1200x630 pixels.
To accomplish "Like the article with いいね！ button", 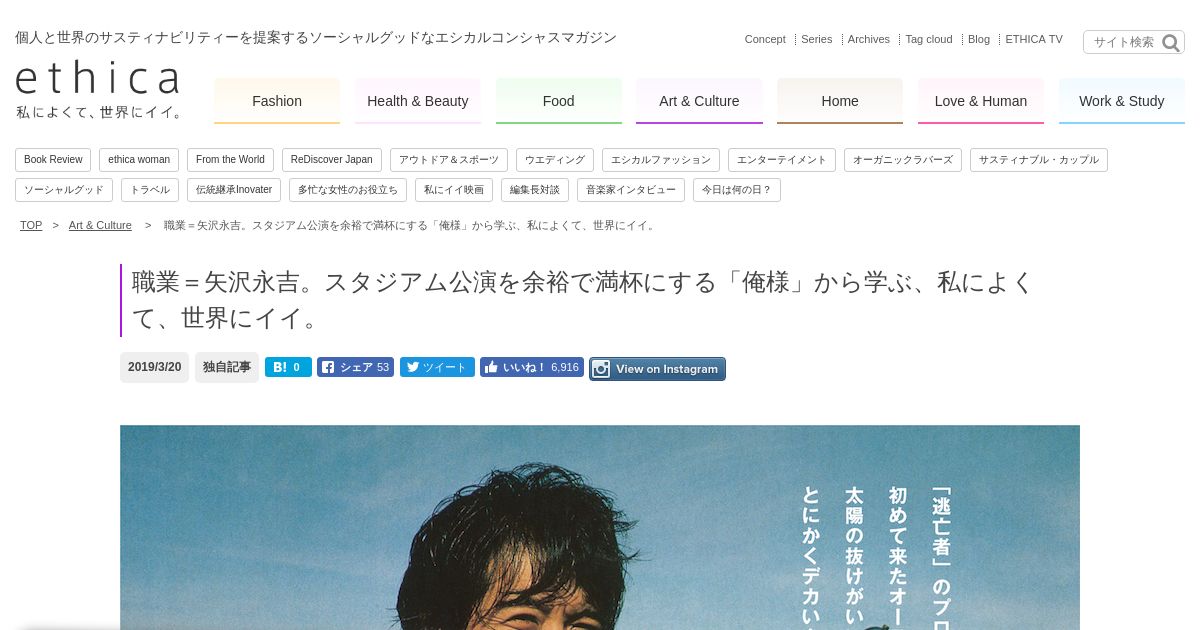I will tap(532, 367).
